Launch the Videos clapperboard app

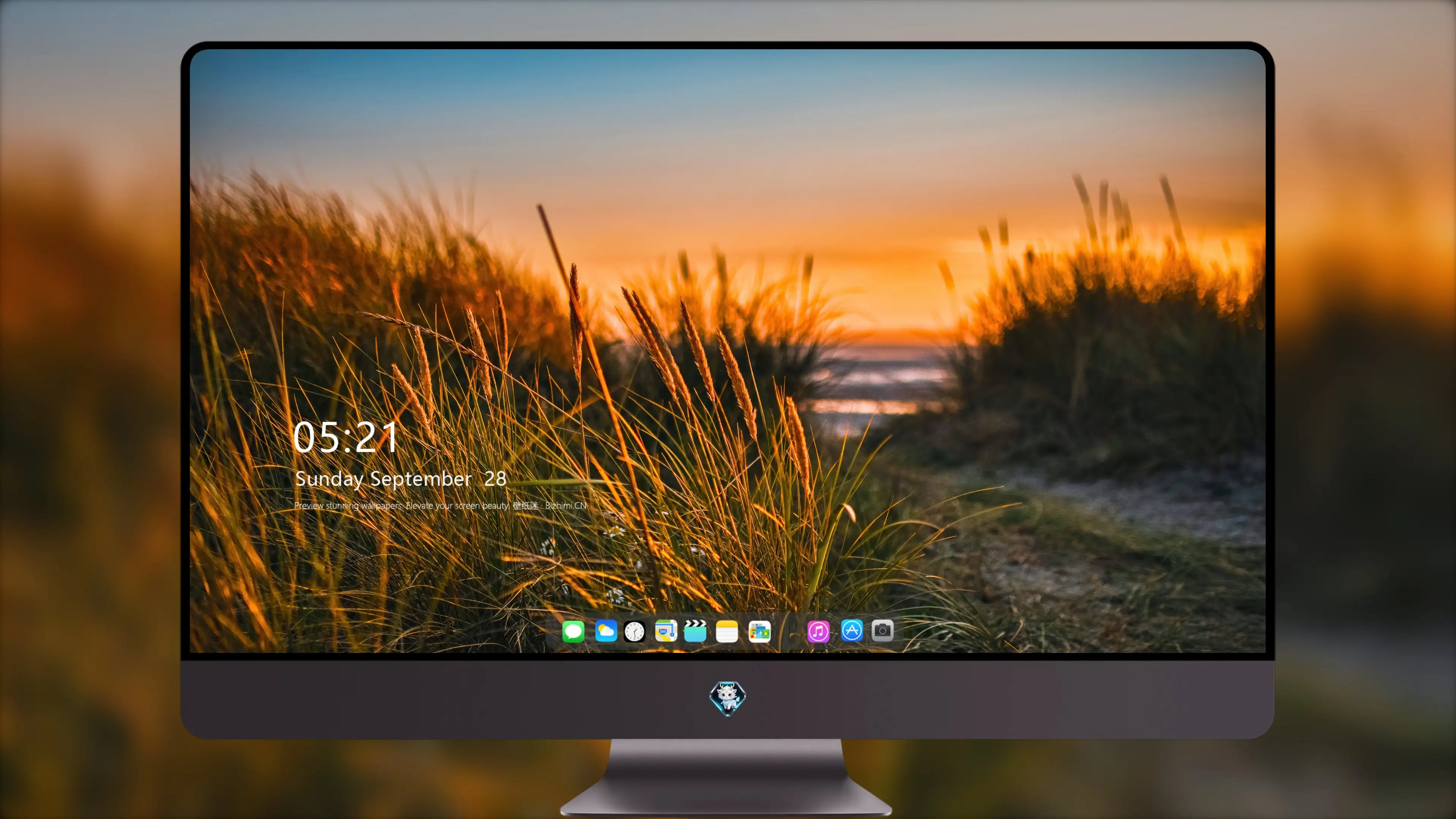(x=695, y=631)
